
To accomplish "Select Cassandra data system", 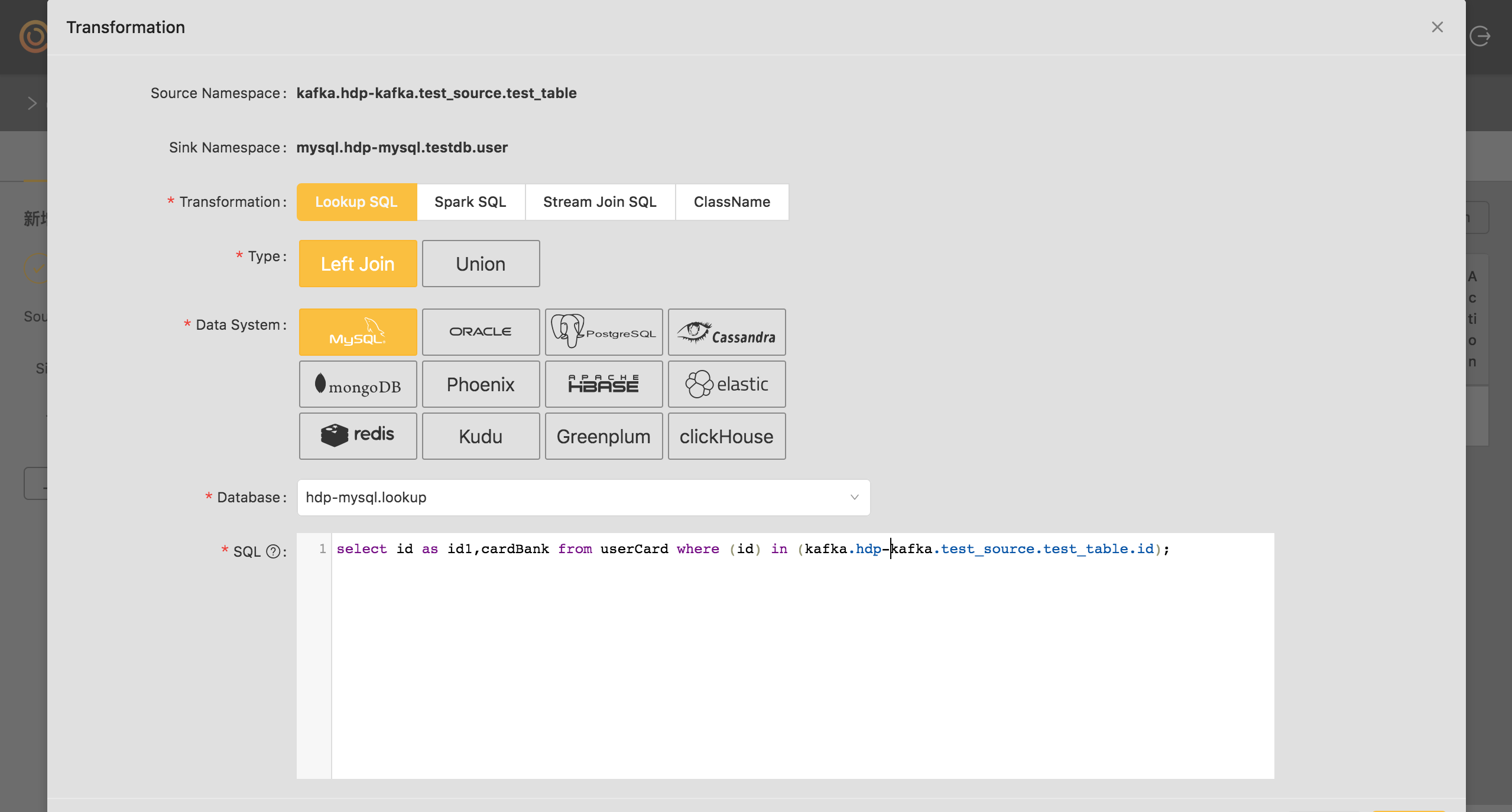I will [726, 332].
